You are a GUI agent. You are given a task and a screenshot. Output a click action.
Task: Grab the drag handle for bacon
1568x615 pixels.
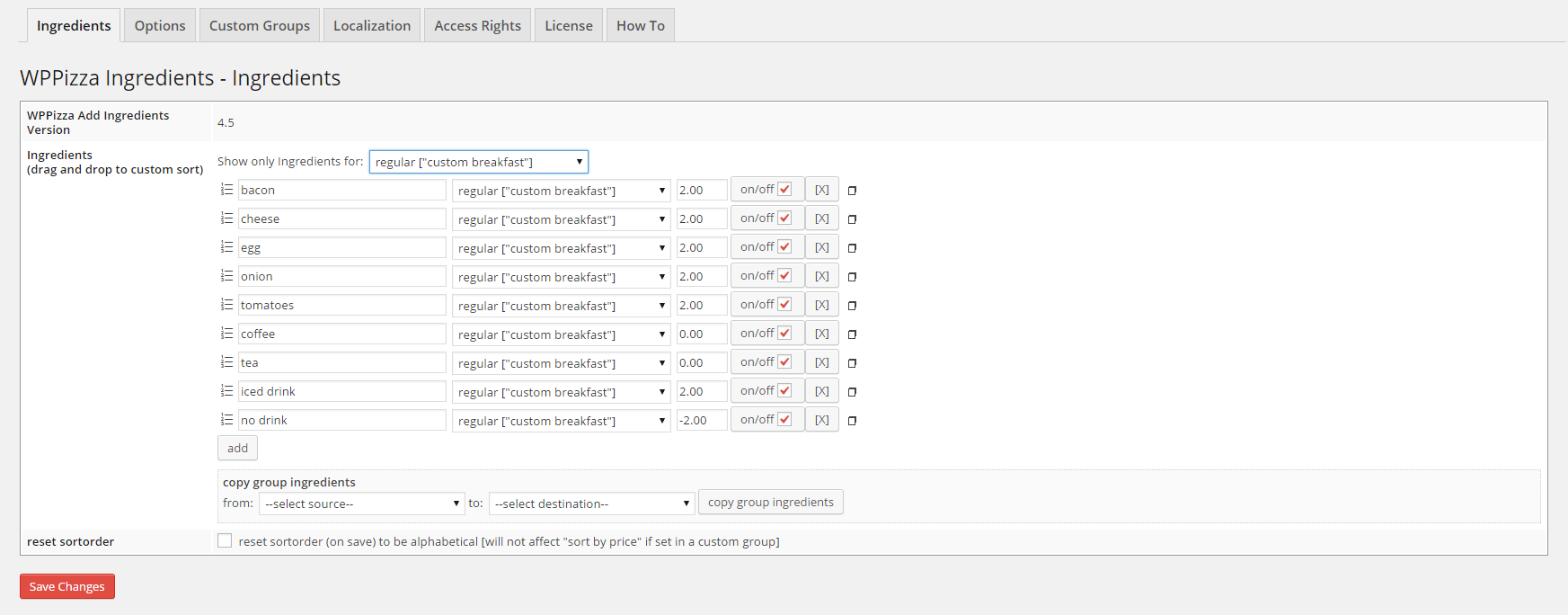226,190
